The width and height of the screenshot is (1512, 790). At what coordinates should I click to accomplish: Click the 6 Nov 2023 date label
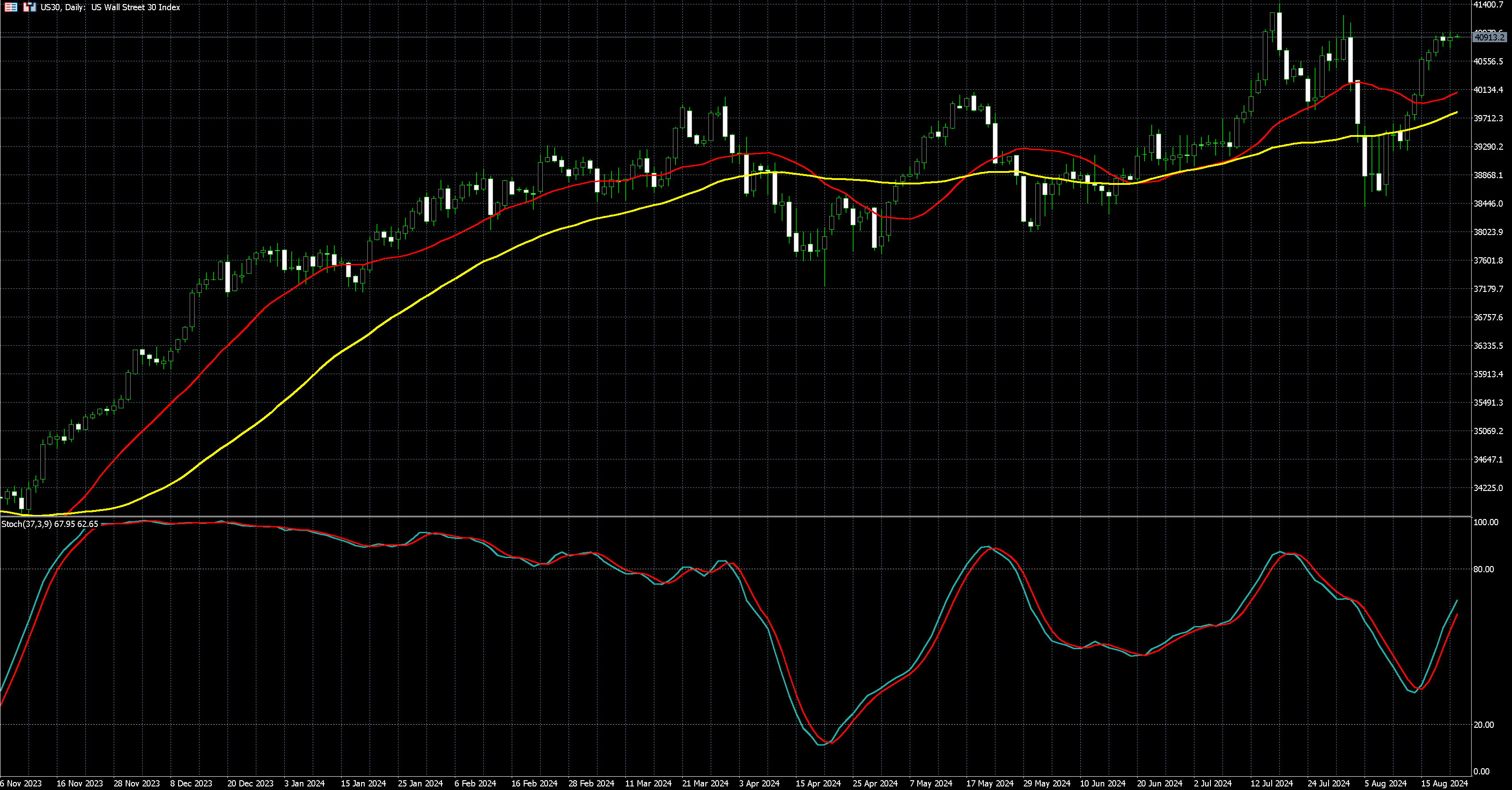(21, 783)
